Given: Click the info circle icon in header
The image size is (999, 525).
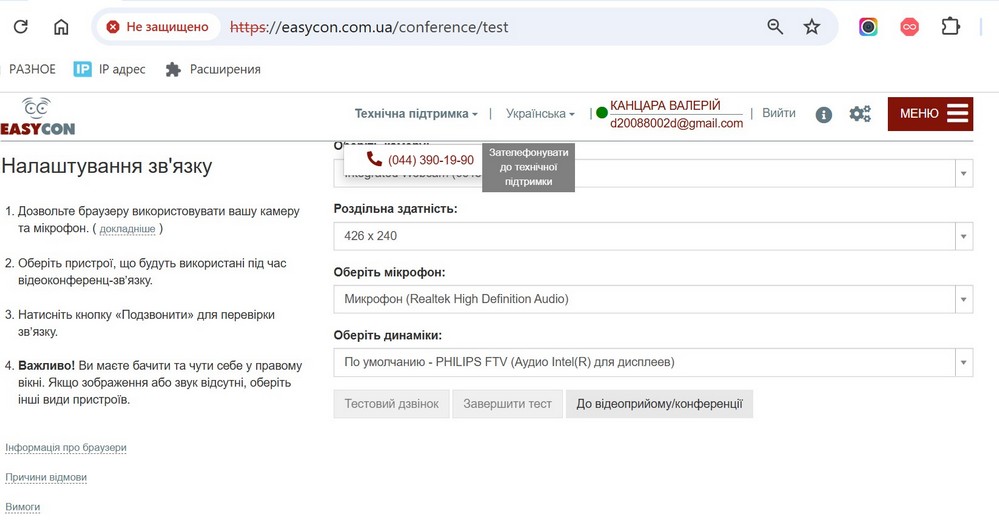Looking at the screenshot, I should click(824, 114).
